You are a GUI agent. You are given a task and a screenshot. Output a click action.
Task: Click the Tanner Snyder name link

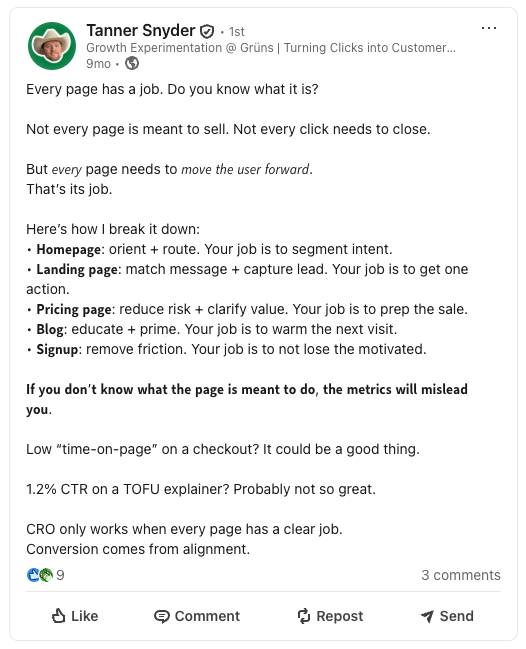tap(141, 31)
